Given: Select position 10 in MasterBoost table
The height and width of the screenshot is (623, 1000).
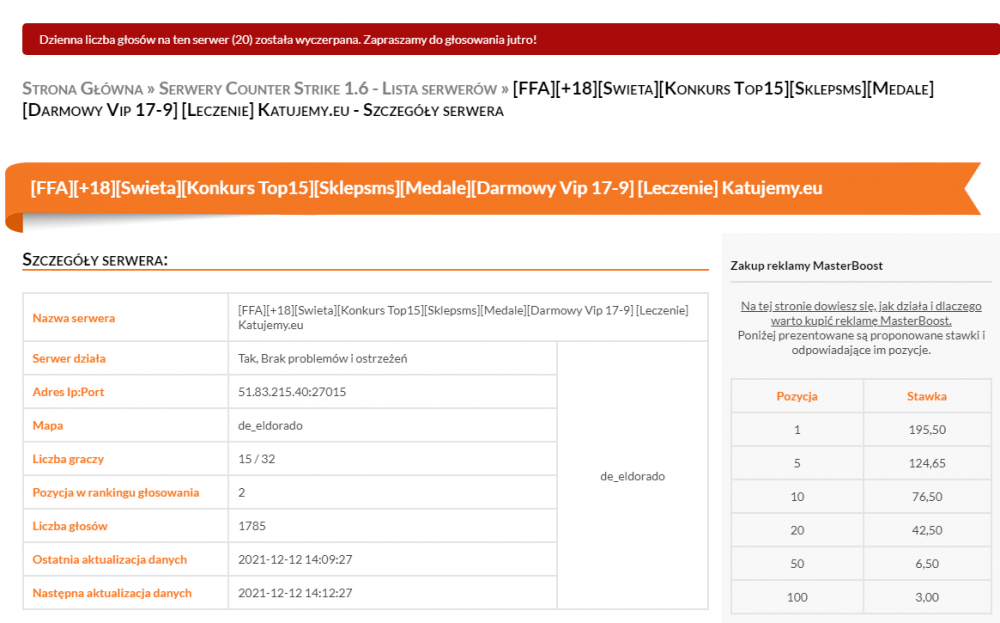Looking at the screenshot, I should pyautogui.click(x=797, y=497).
